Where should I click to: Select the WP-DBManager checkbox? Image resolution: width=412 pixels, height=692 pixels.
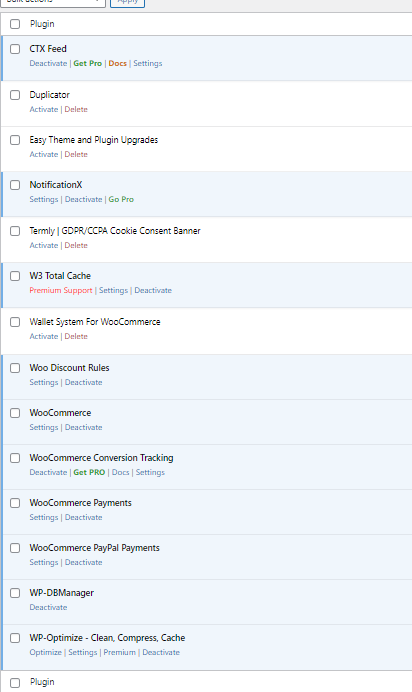point(15,592)
